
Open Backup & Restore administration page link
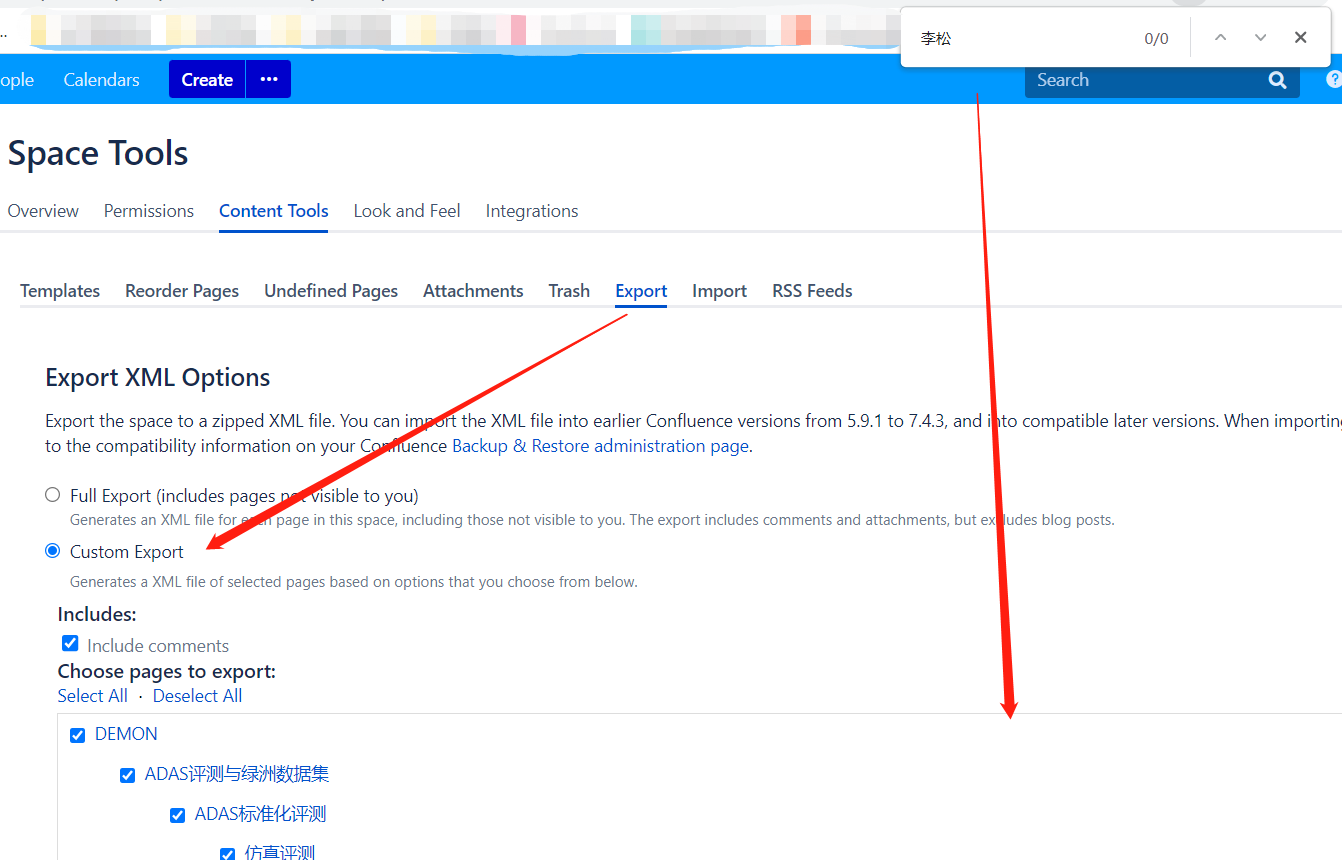[x=600, y=446]
